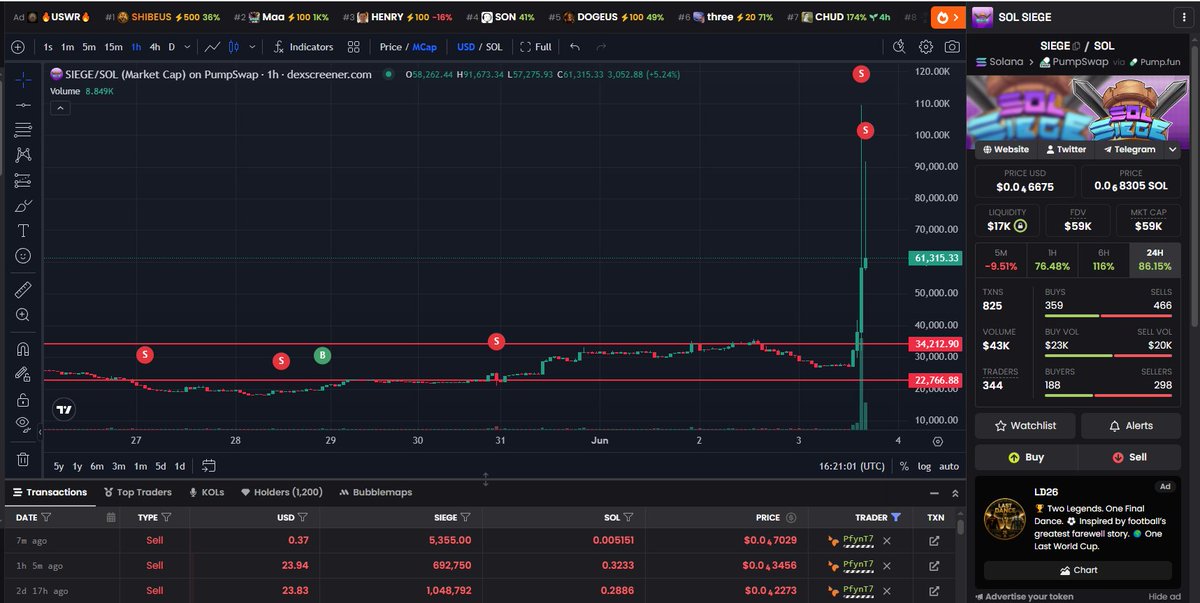Open the SOL column filter

629,517
